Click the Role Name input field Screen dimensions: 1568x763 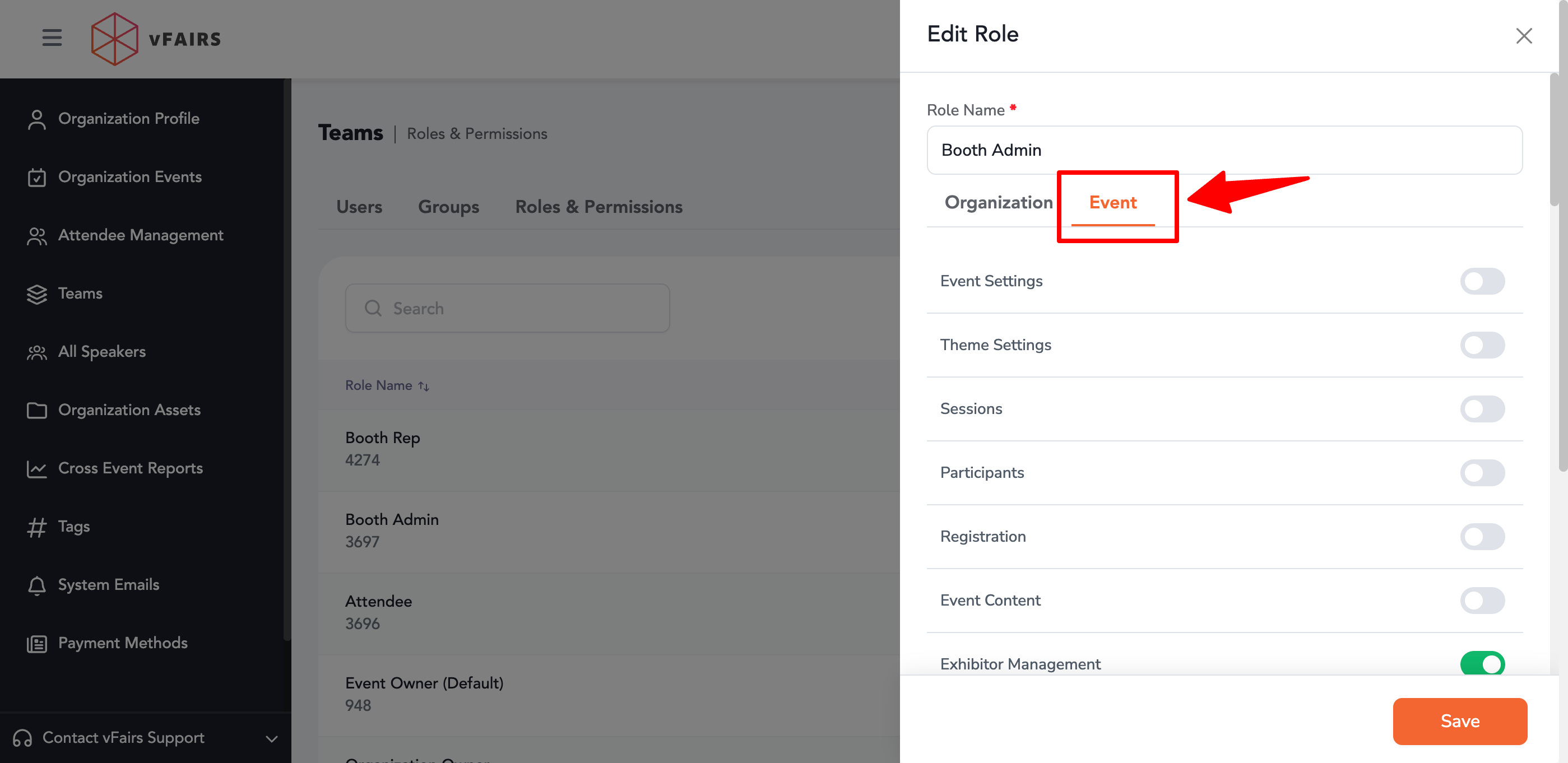(1223, 150)
